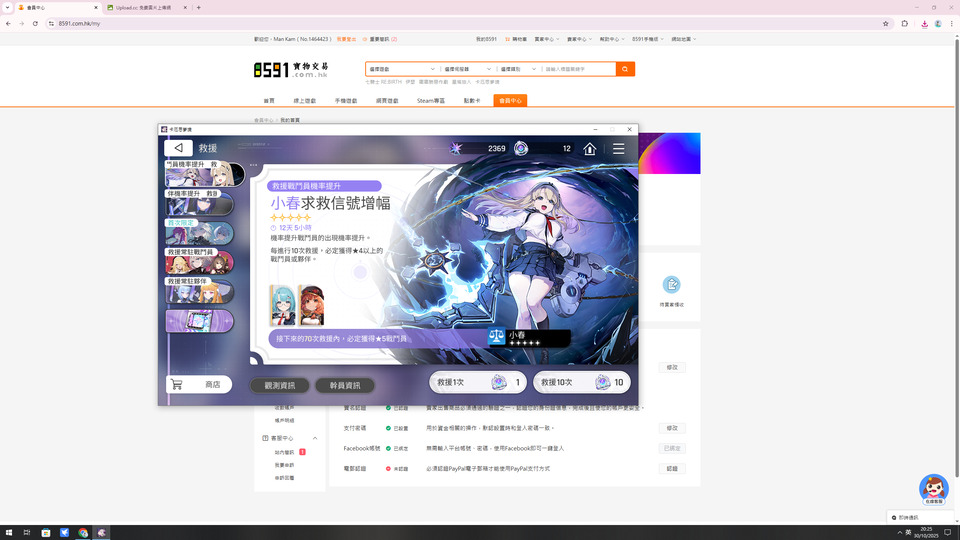Open Chrome from the Windows taskbar

83,533
